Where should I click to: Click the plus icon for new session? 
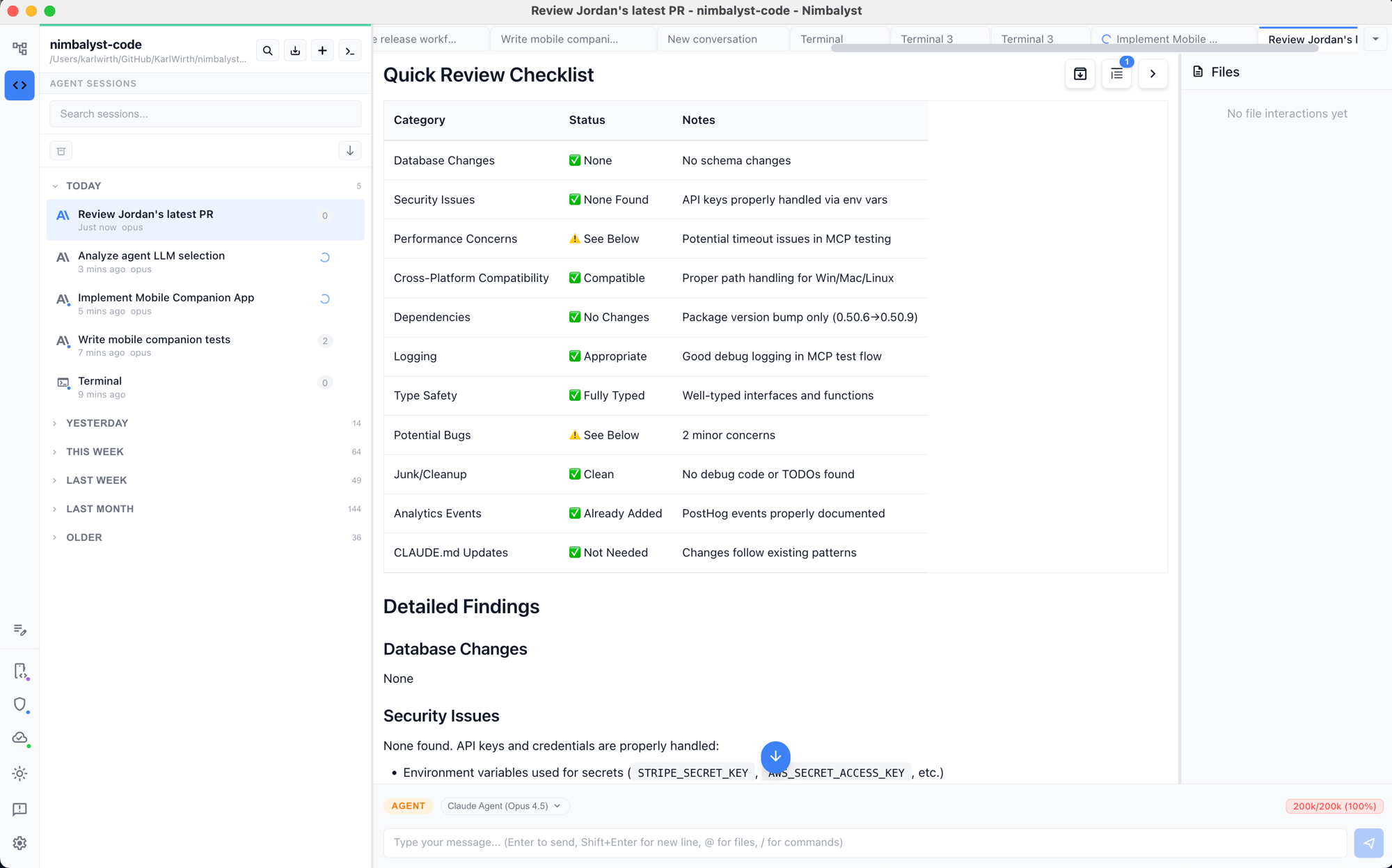[322, 51]
